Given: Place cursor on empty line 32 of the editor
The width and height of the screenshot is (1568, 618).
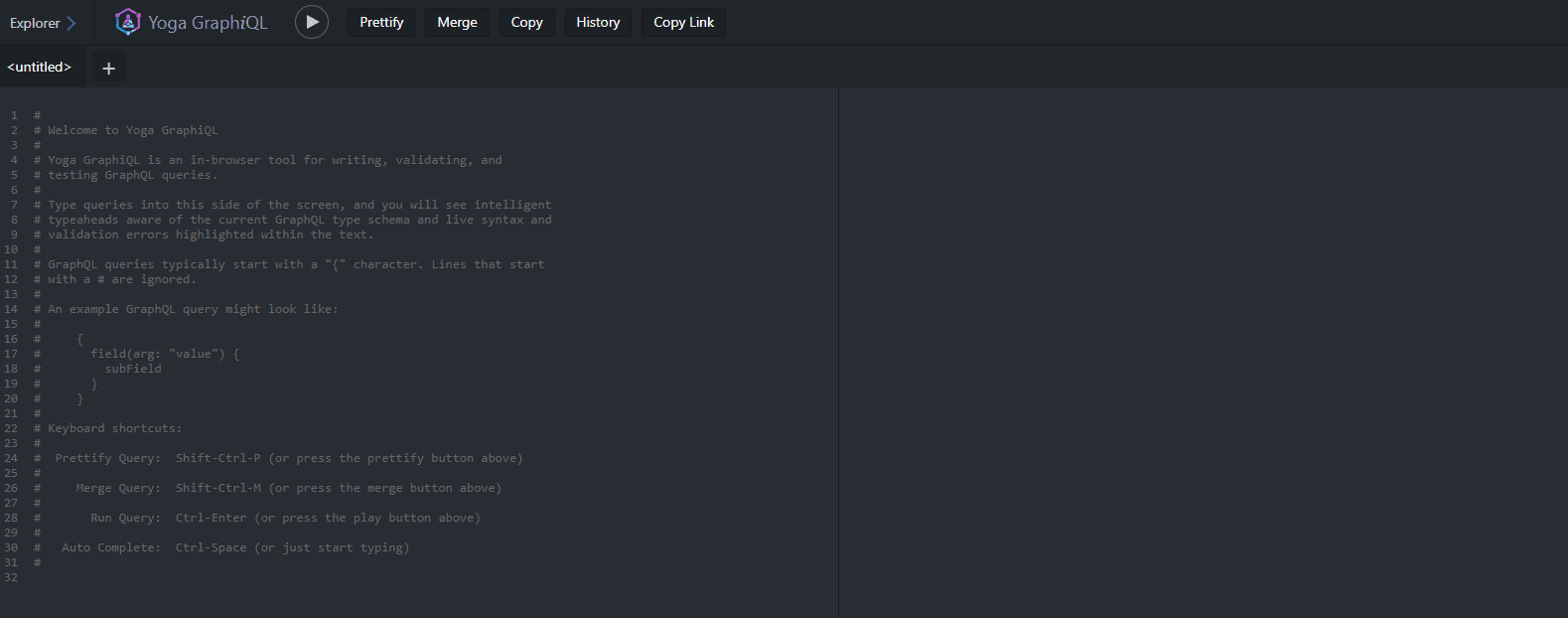Looking at the screenshot, I should point(437,577).
